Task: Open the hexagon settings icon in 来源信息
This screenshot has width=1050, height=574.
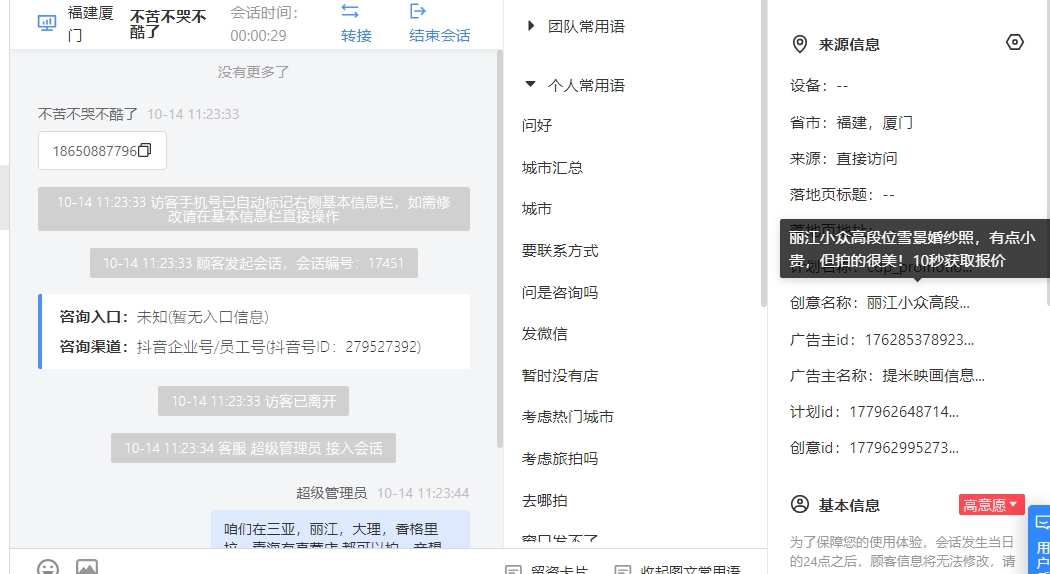Action: 1015,42
